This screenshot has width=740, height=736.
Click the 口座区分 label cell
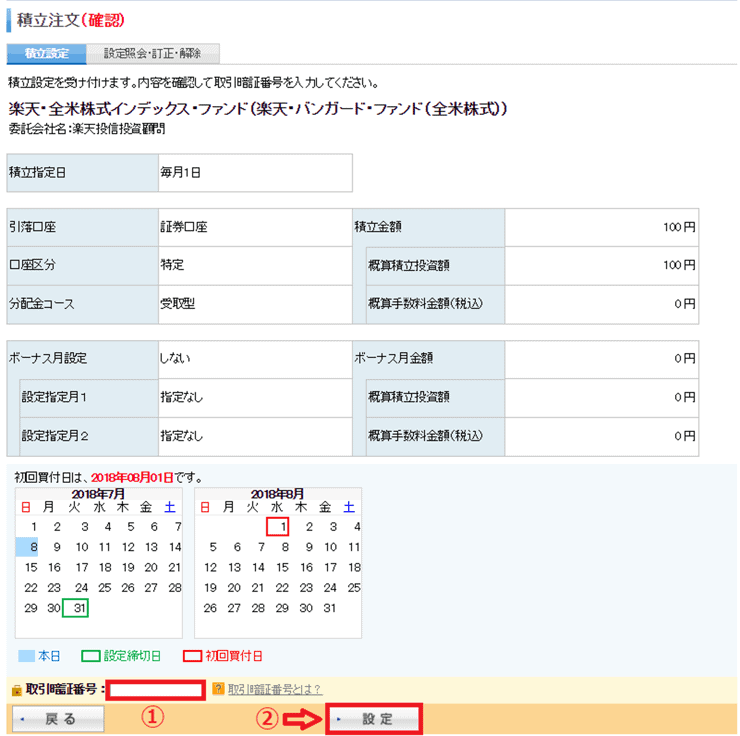[83, 265]
